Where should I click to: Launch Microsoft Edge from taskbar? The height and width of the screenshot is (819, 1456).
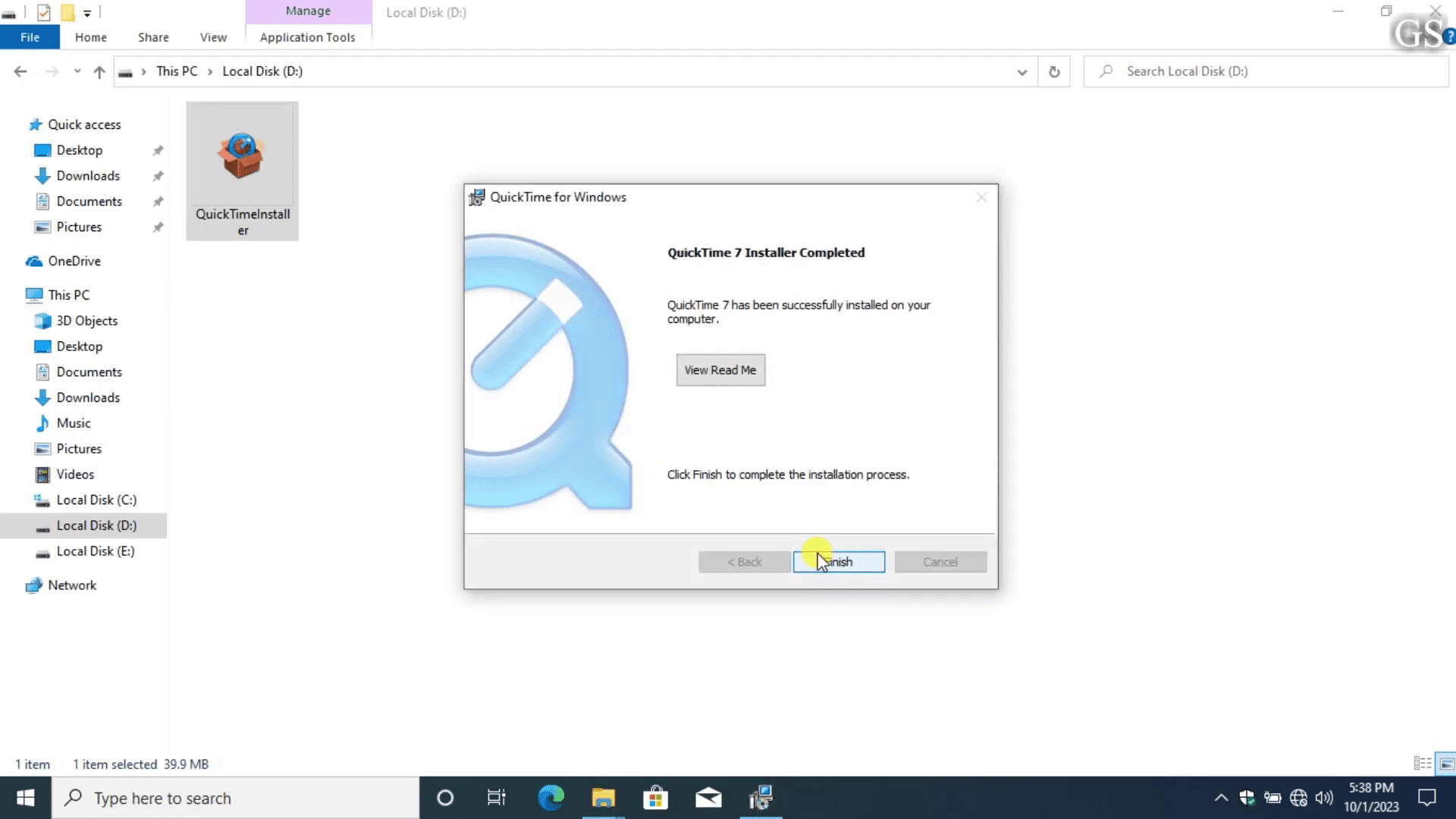551,798
